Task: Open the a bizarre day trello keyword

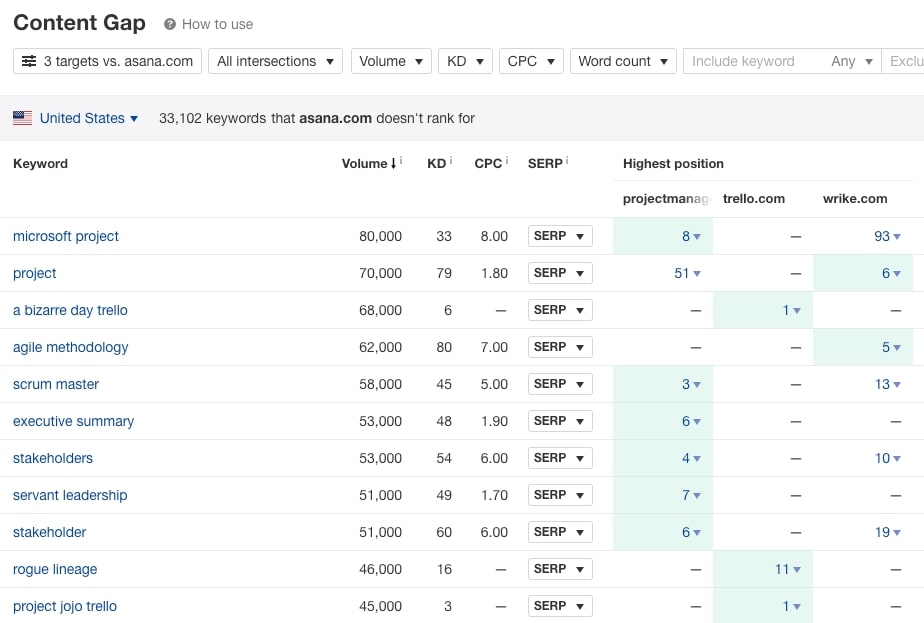Action: pos(70,310)
